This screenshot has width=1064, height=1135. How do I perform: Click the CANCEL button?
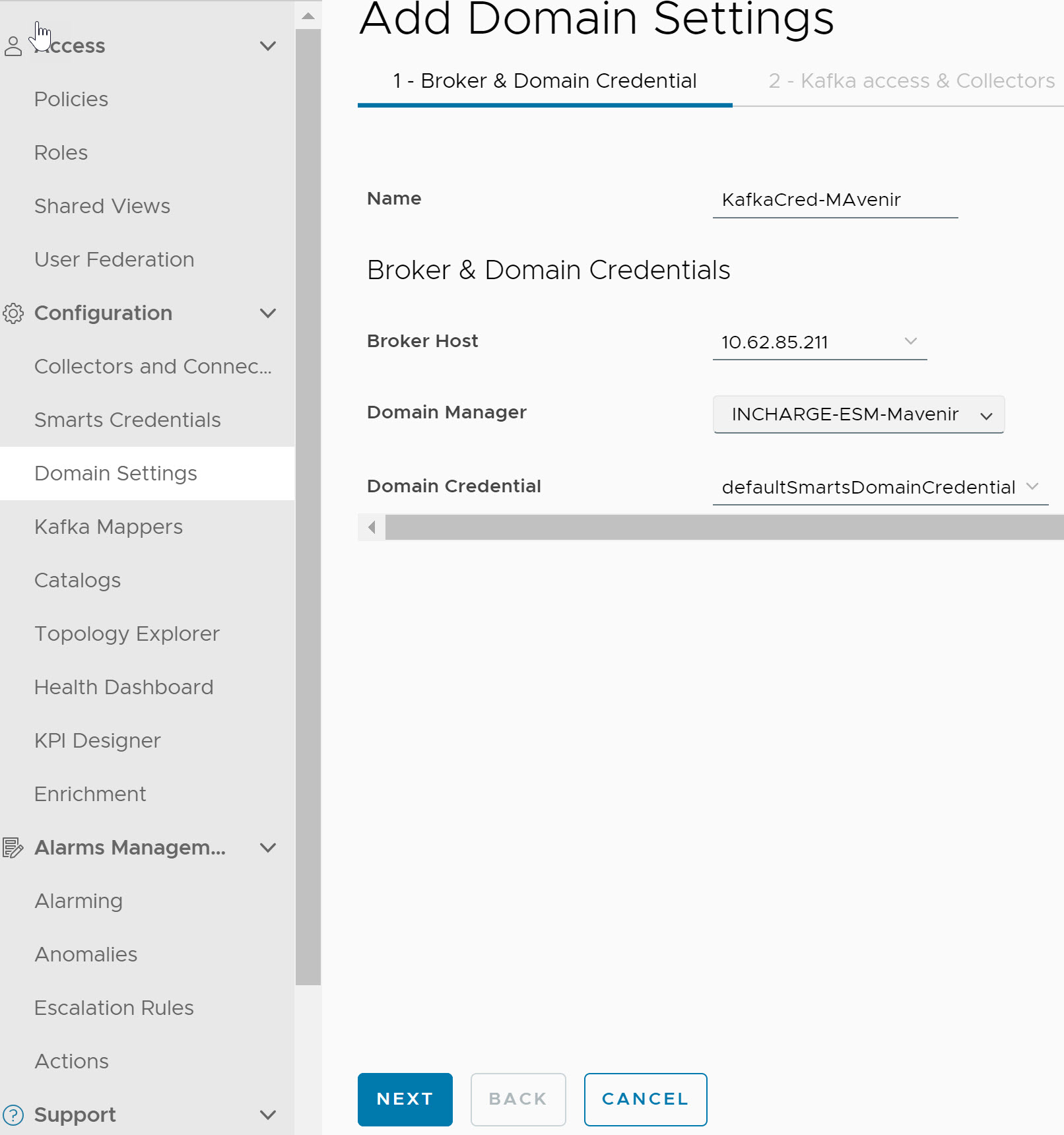click(x=646, y=1099)
